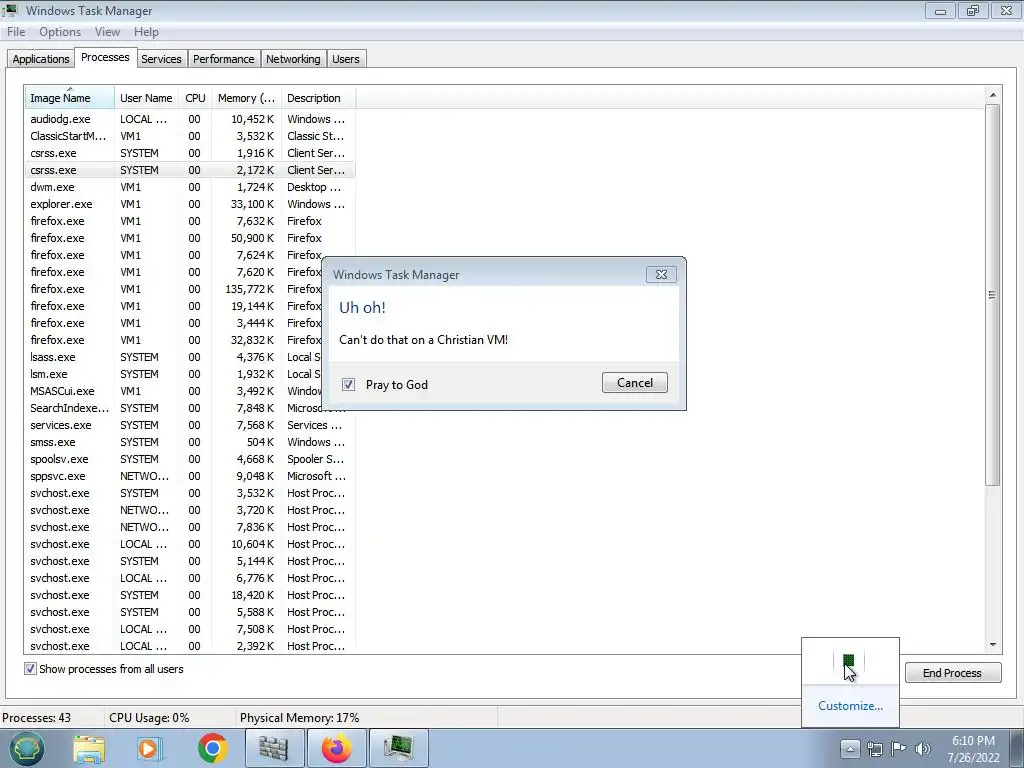Switch to the Services tab
The image size is (1024, 768).
pos(161,59)
